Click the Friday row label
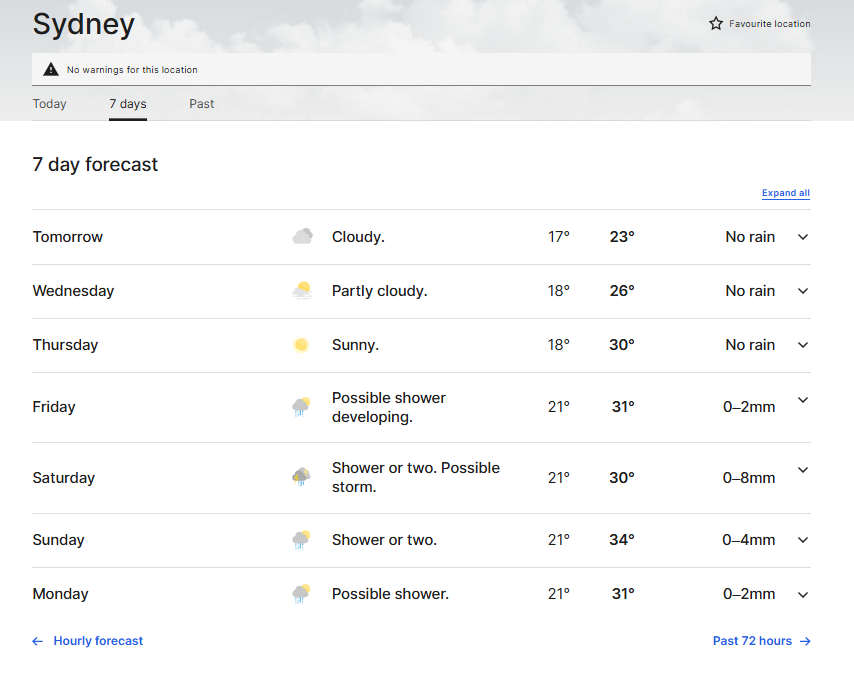The height and width of the screenshot is (673, 854). (54, 407)
